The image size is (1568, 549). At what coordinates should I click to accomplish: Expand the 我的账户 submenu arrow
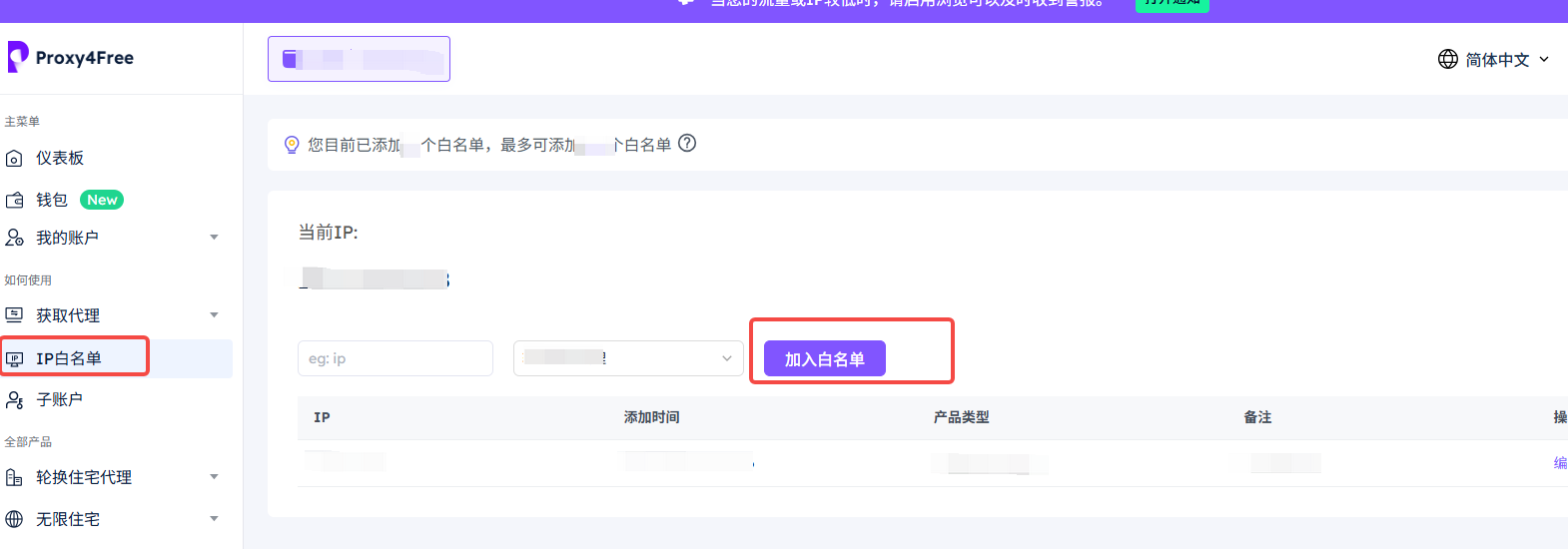point(214,238)
